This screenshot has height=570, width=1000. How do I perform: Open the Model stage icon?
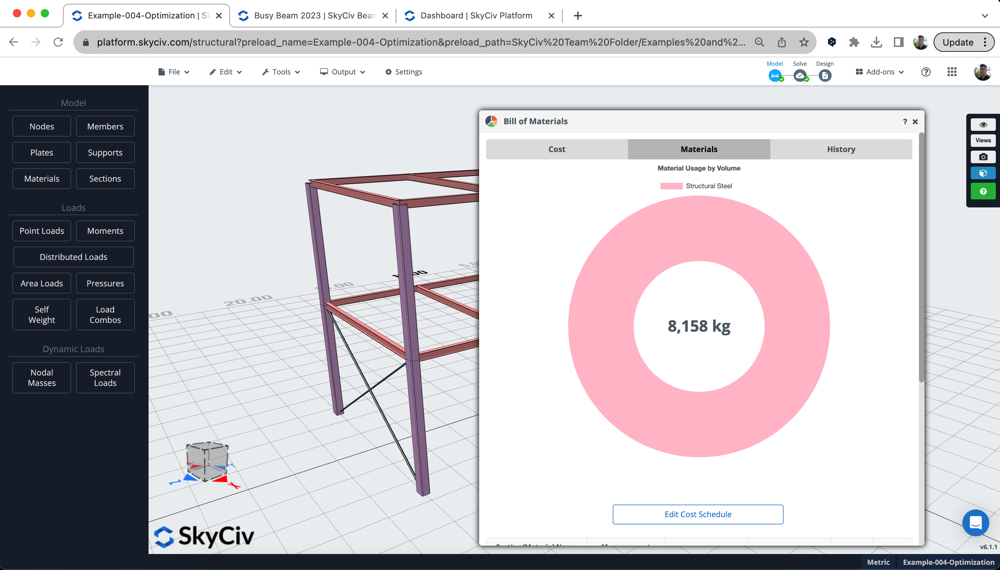775,75
